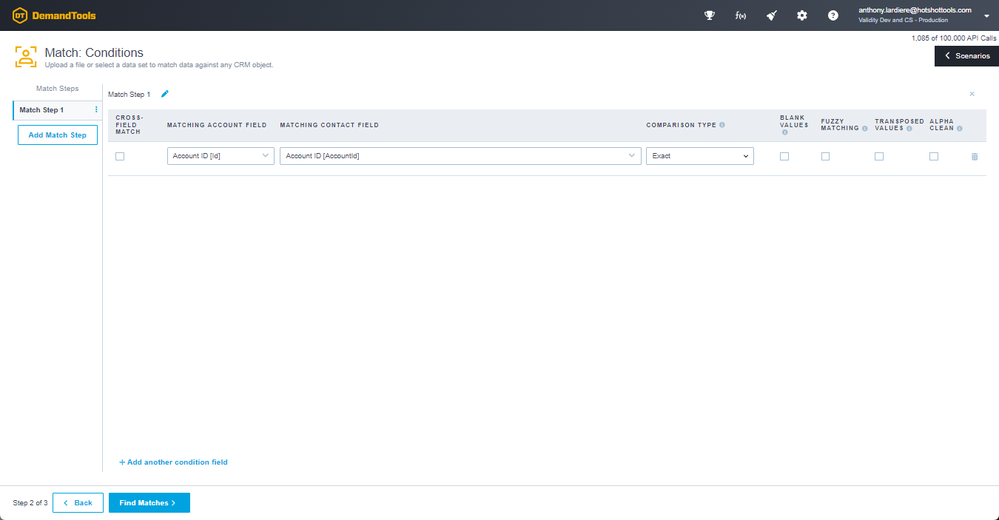
Task: Expand the Matching Account Field dropdown
Action: [x=220, y=156]
